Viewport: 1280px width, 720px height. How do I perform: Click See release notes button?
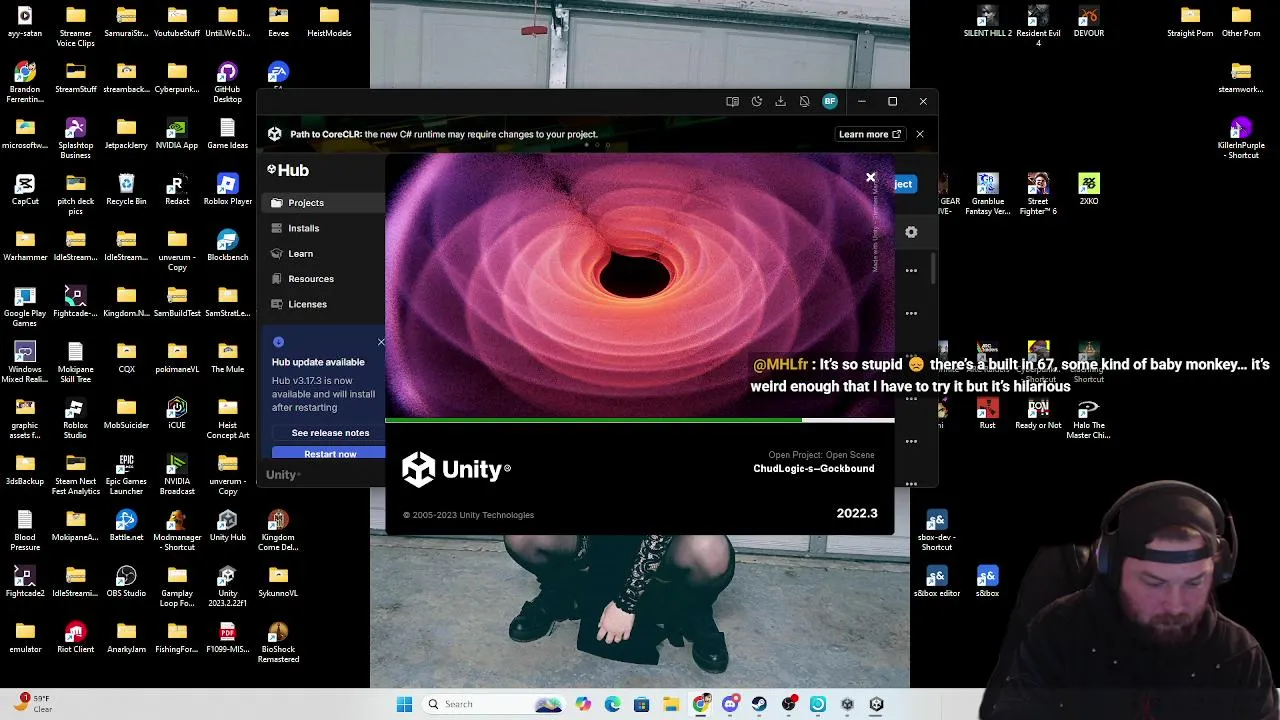[330, 433]
